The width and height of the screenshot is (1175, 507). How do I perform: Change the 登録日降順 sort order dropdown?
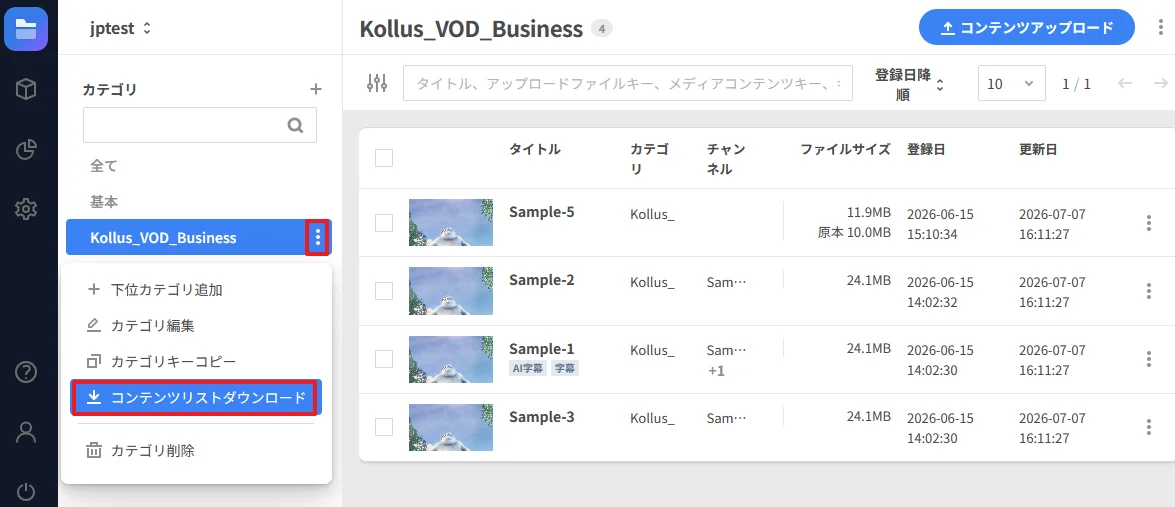(x=909, y=85)
